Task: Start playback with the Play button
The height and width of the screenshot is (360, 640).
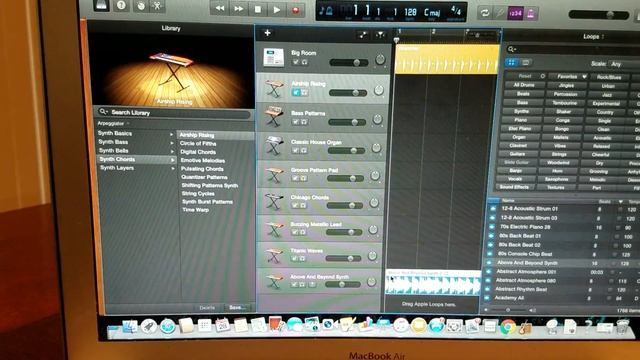Action: (x=277, y=9)
